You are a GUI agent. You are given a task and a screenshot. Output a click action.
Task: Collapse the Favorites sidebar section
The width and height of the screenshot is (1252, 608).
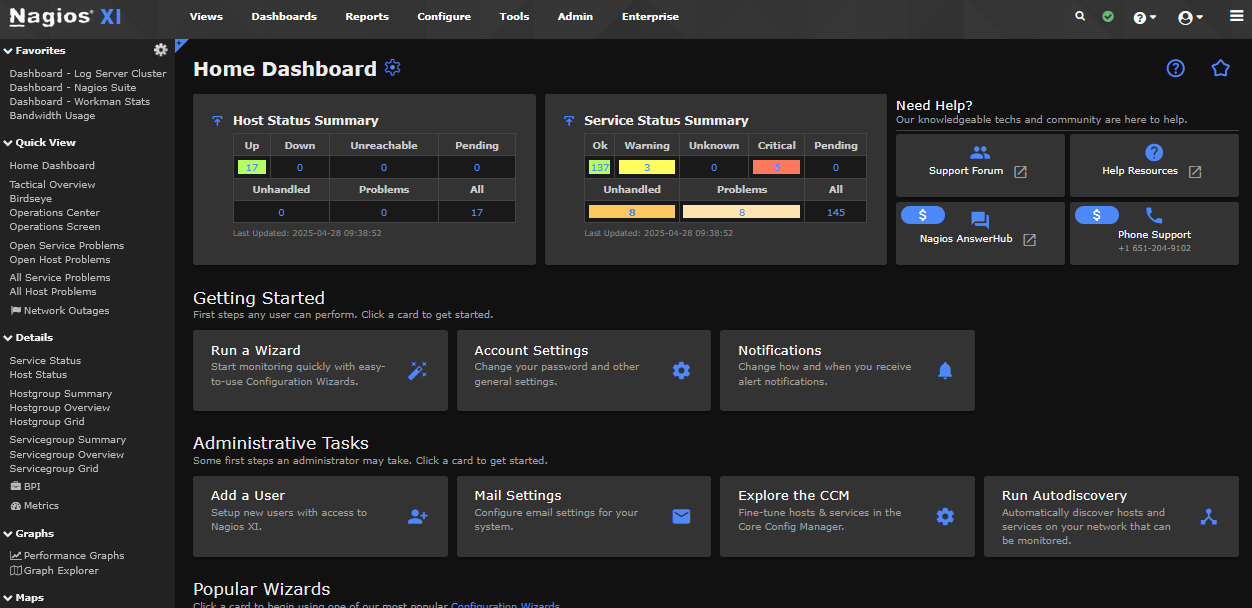(10, 50)
